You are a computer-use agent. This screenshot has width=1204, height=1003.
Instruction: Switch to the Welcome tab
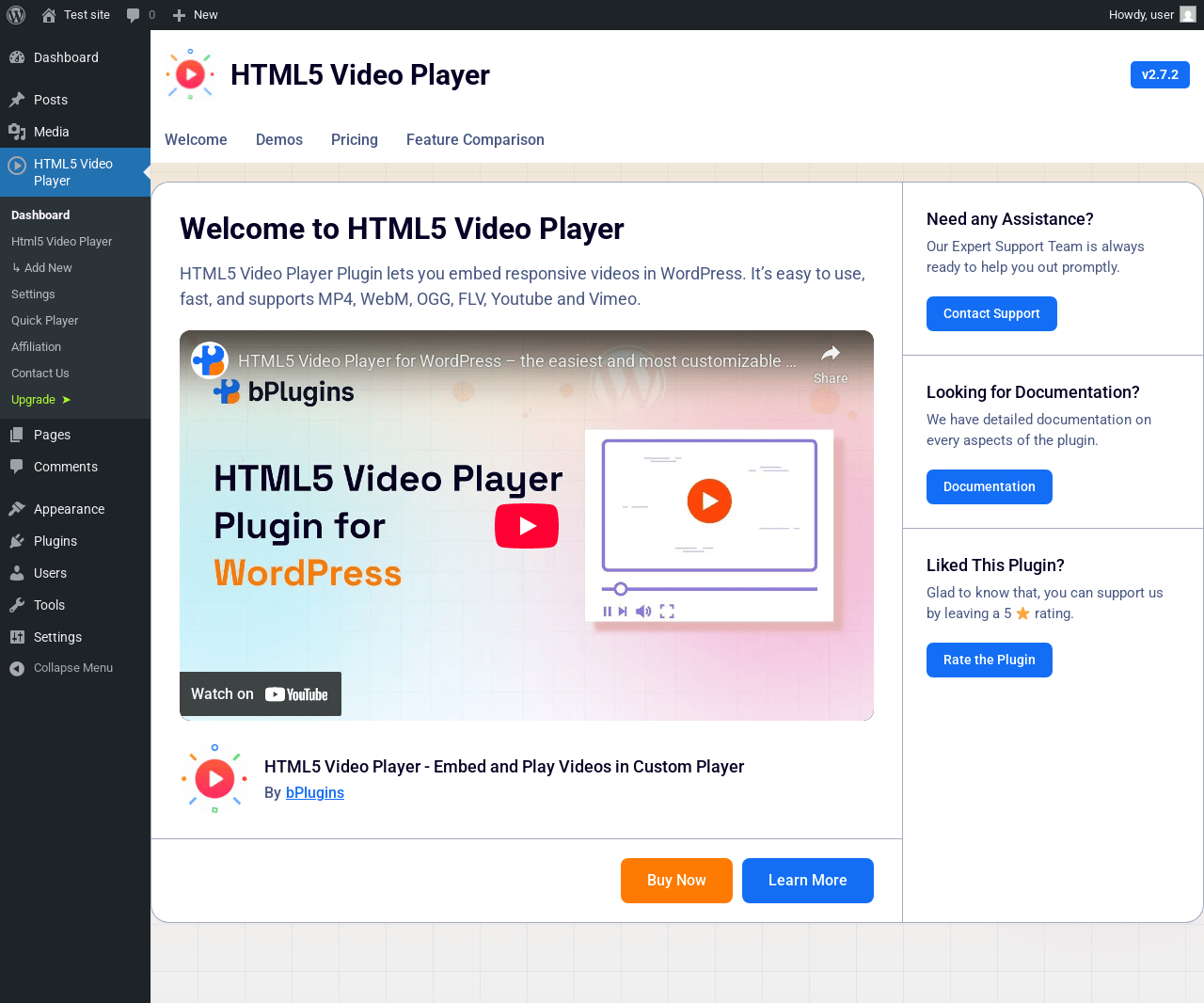click(196, 139)
